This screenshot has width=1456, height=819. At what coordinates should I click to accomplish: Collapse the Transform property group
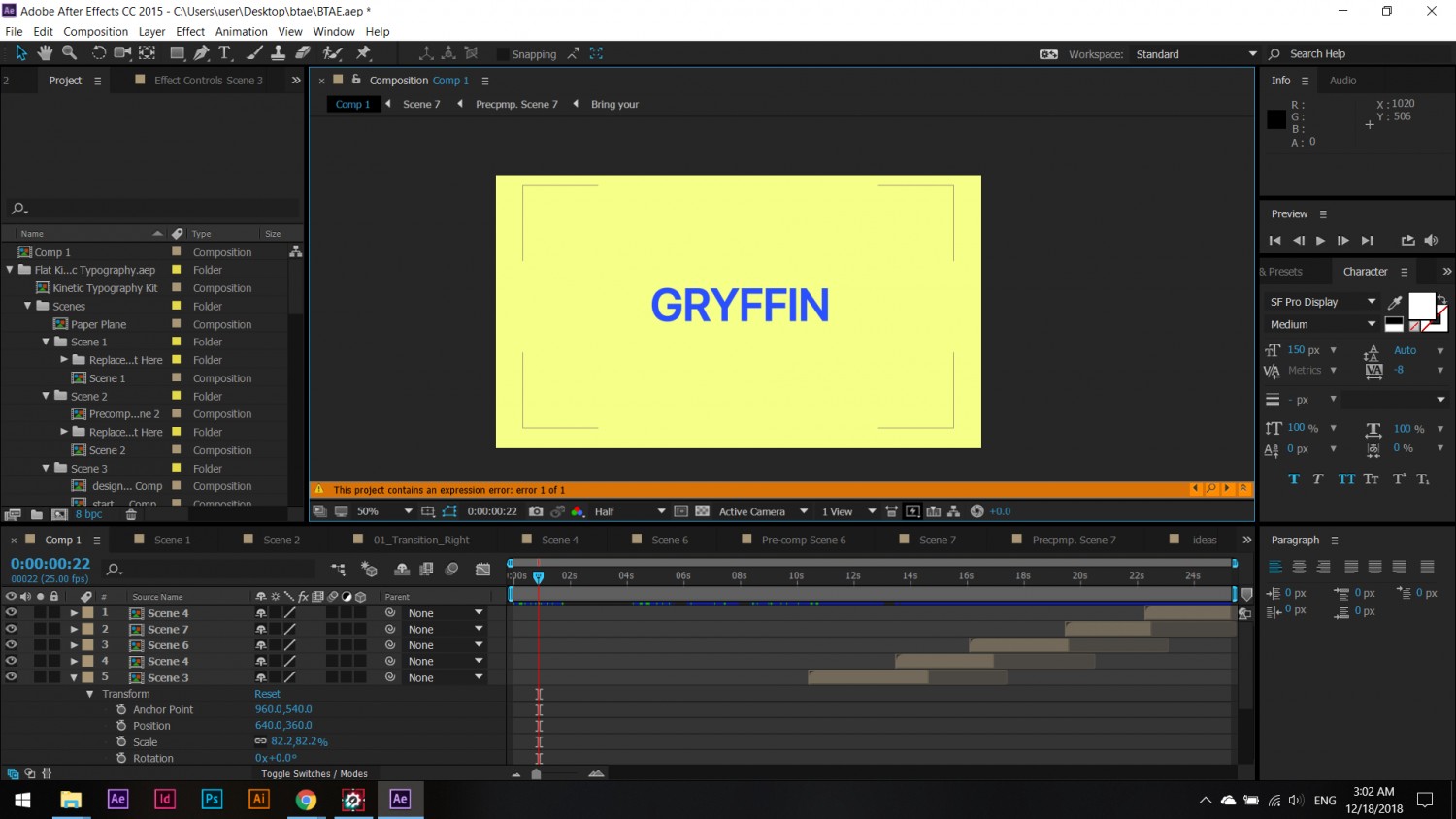(90, 694)
